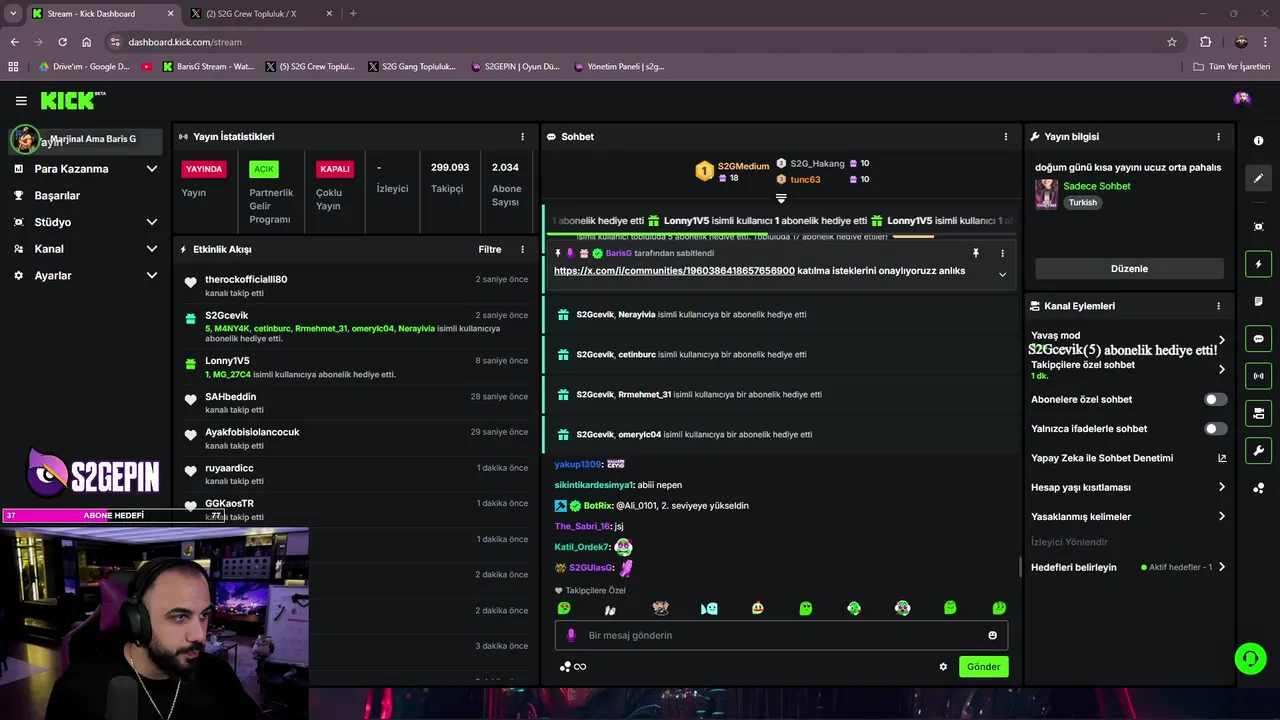The image size is (1280, 720).
Task: Expand Kanal sidebar section
Action: (x=152, y=249)
